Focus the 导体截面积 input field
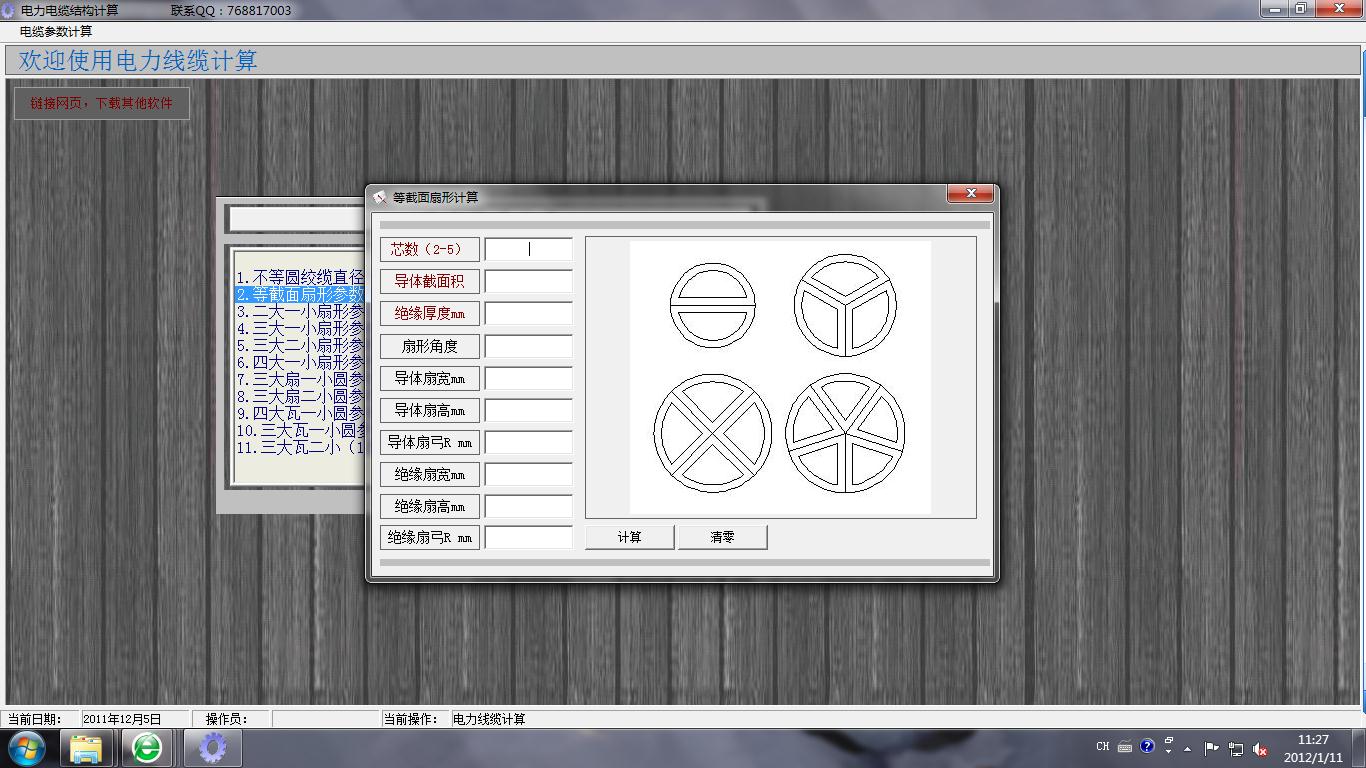Screen dimensions: 1366x768 tap(528, 282)
